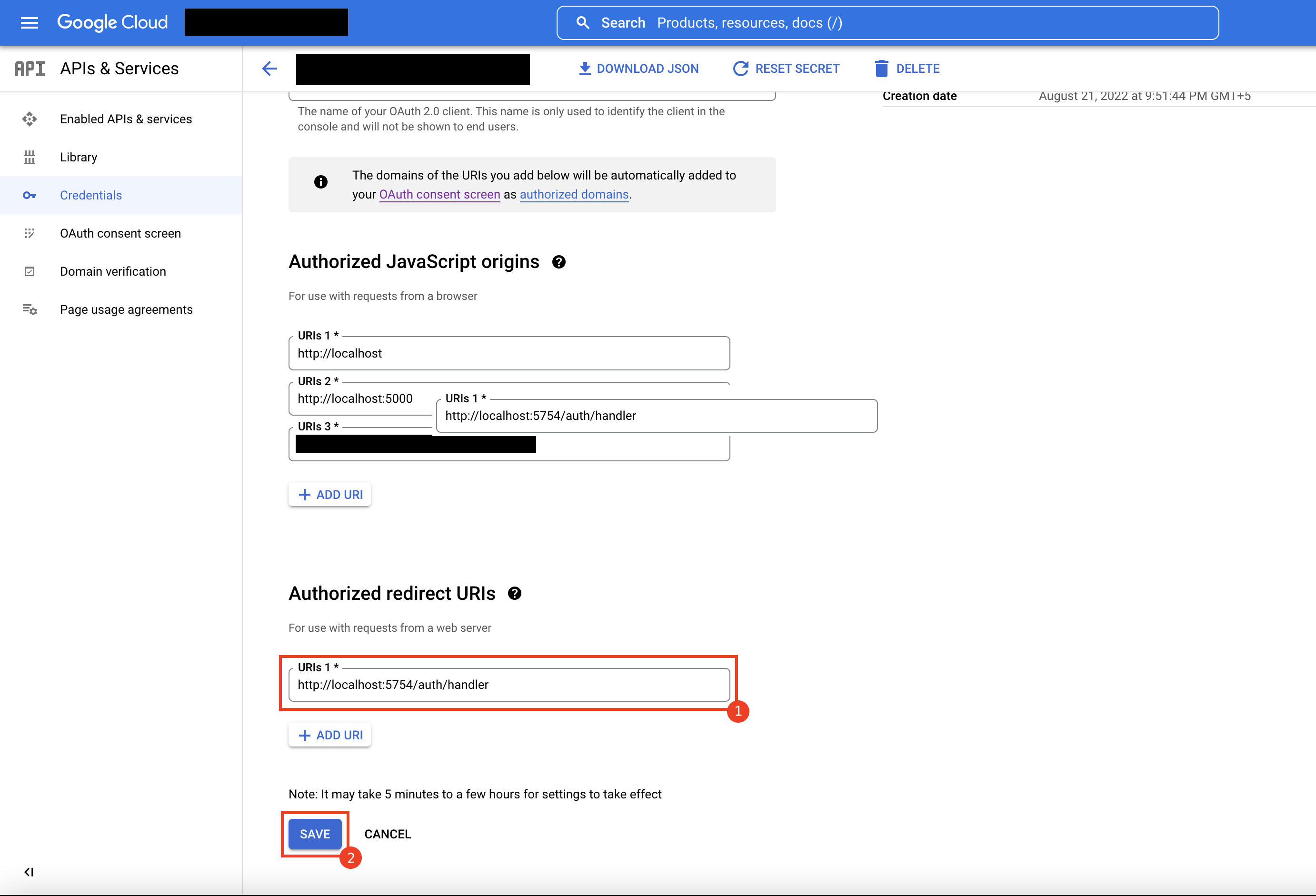Click the CANCEL button
The width and height of the screenshot is (1316, 896).
tap(388, 834)
